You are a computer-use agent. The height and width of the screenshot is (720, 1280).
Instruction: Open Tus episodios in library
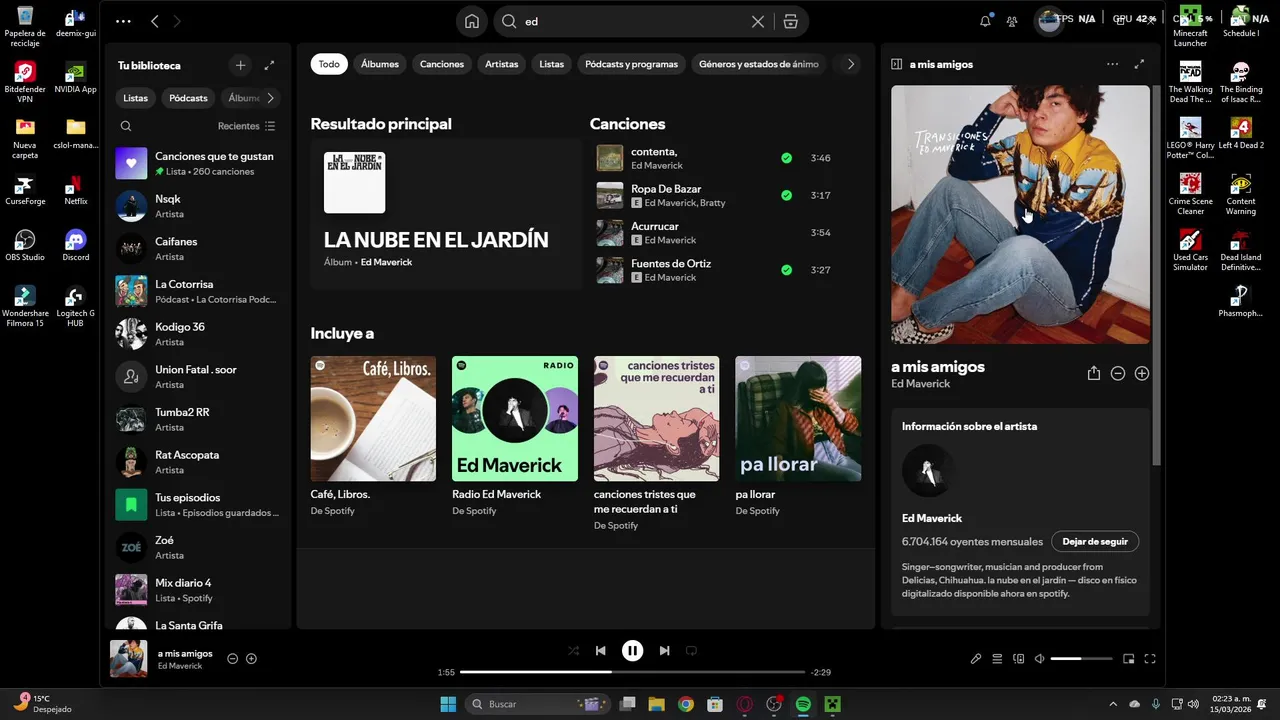[199, 504]
